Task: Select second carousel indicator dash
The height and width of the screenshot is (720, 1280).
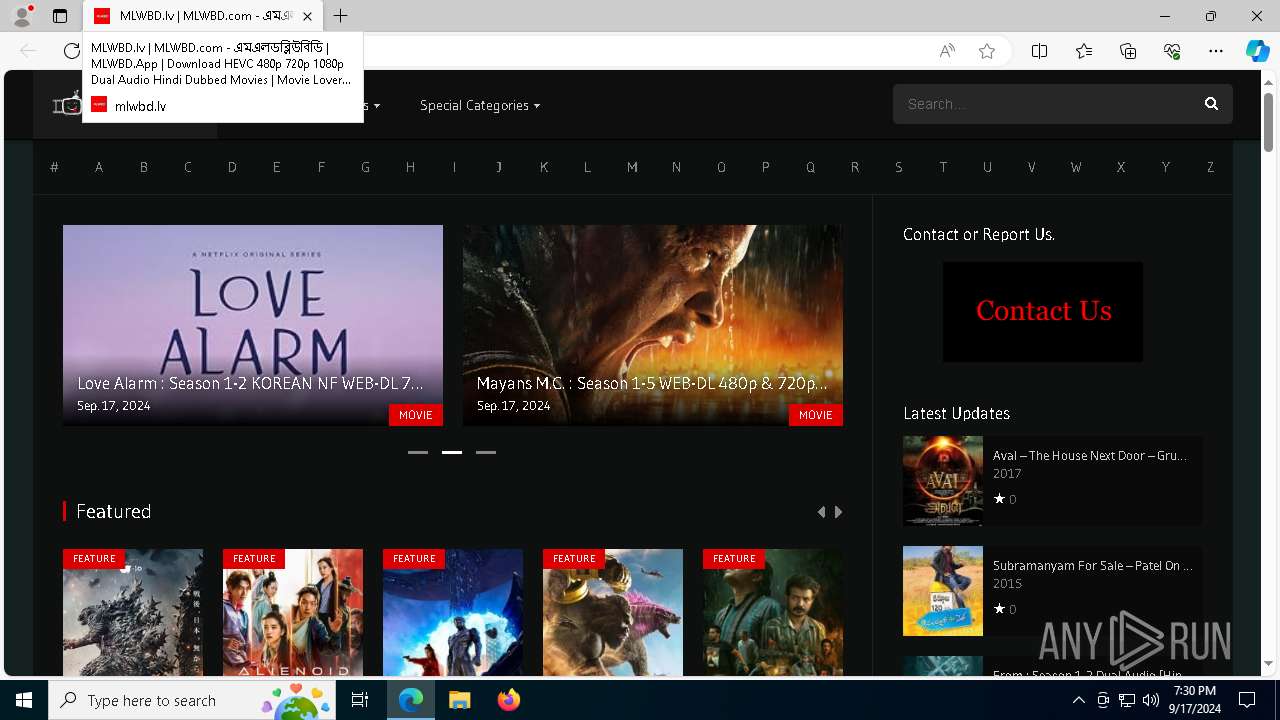Action: [452, 452]
